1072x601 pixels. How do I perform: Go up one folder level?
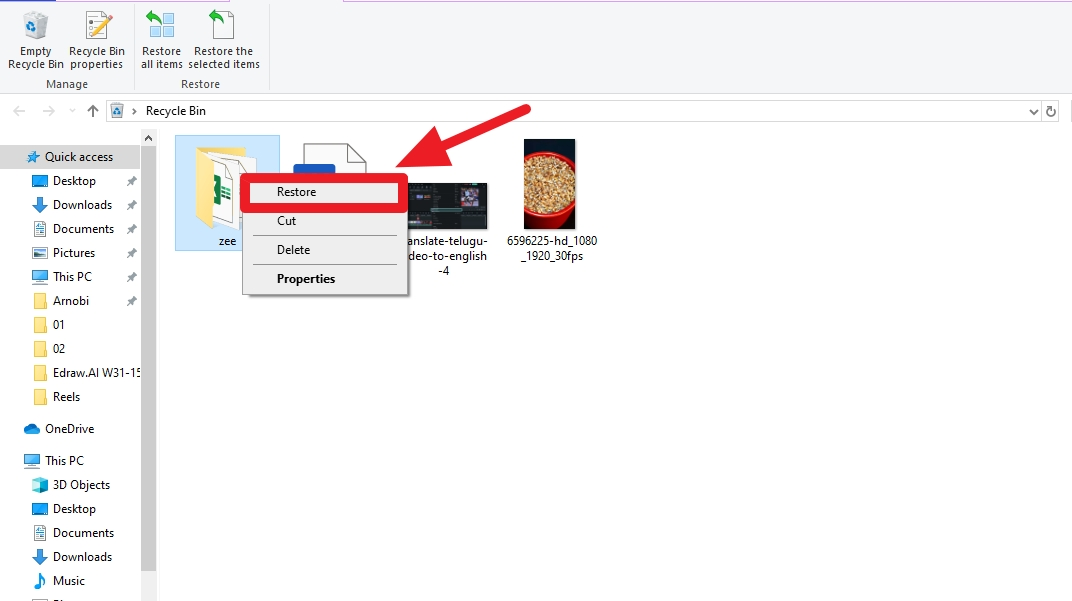[x=92, y=111]
